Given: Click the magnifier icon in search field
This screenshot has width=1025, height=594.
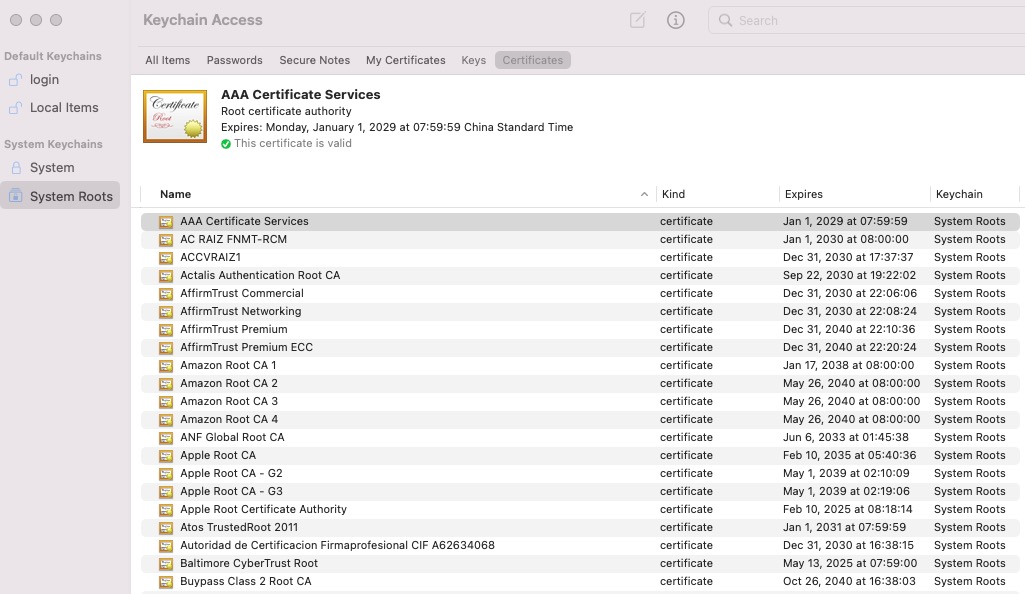Looking at the screenshot, I should (x=725, y=20).
